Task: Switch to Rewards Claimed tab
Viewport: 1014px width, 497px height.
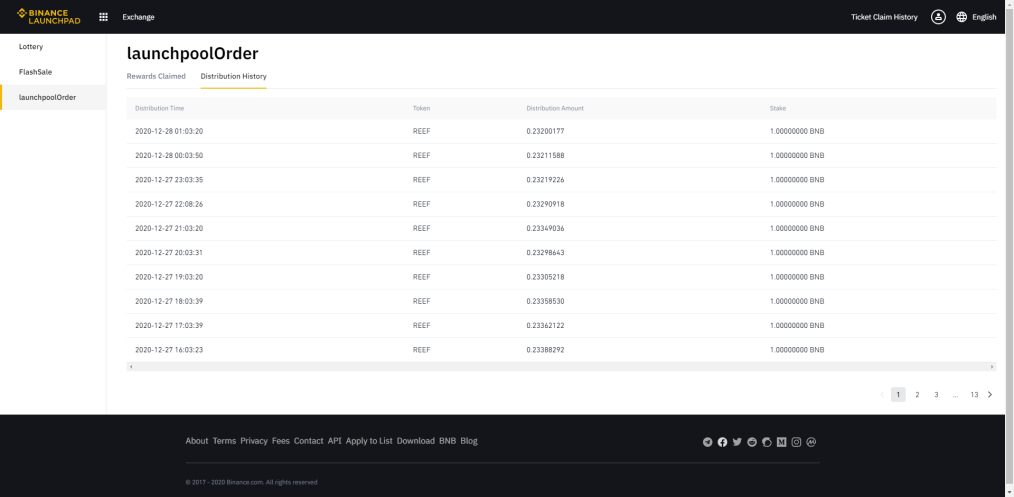Action: (x=156, y=76)
